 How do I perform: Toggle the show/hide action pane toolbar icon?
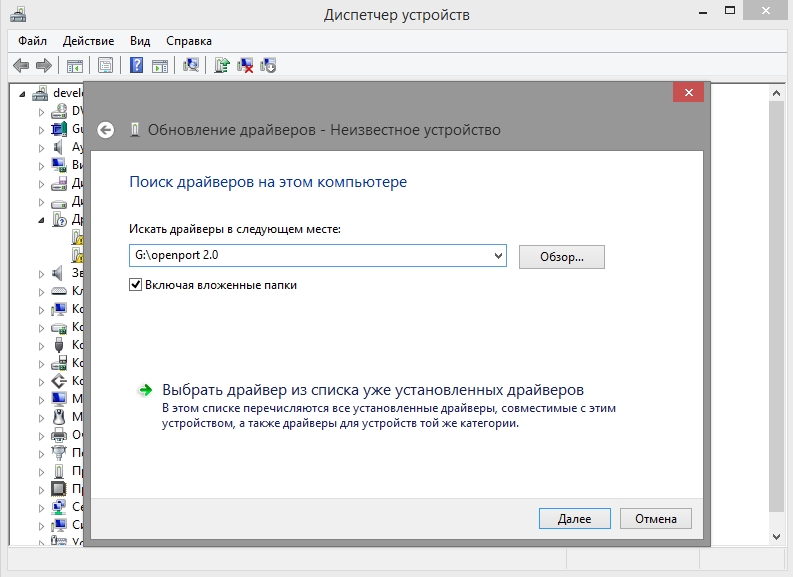pyautogui.click(x=160, y=66)
